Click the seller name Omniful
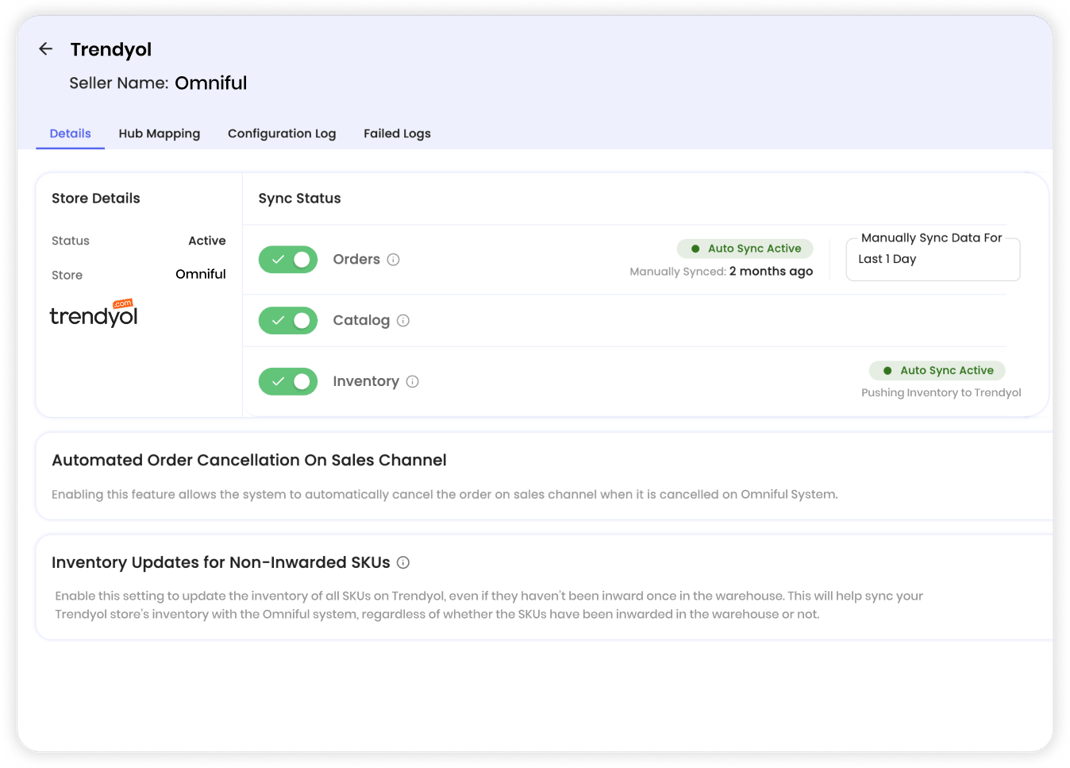The height and width of the screenshot is (768, 1070). (211, 83)
